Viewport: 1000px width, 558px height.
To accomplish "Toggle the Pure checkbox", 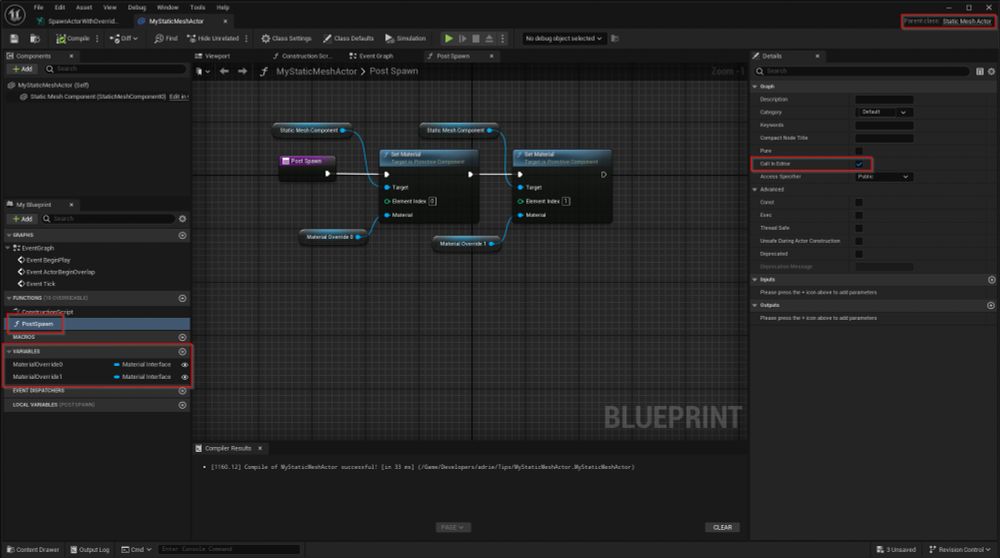I will tap(859, 151).
